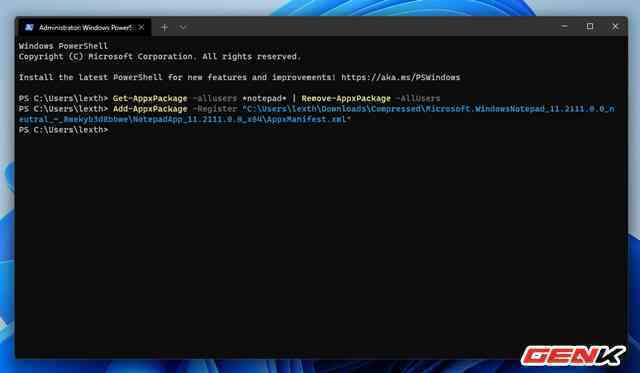Click the -allusers parameter after Get-AppxPackage
The height and width of the screenshot is (373, 640).
point(215,98)
